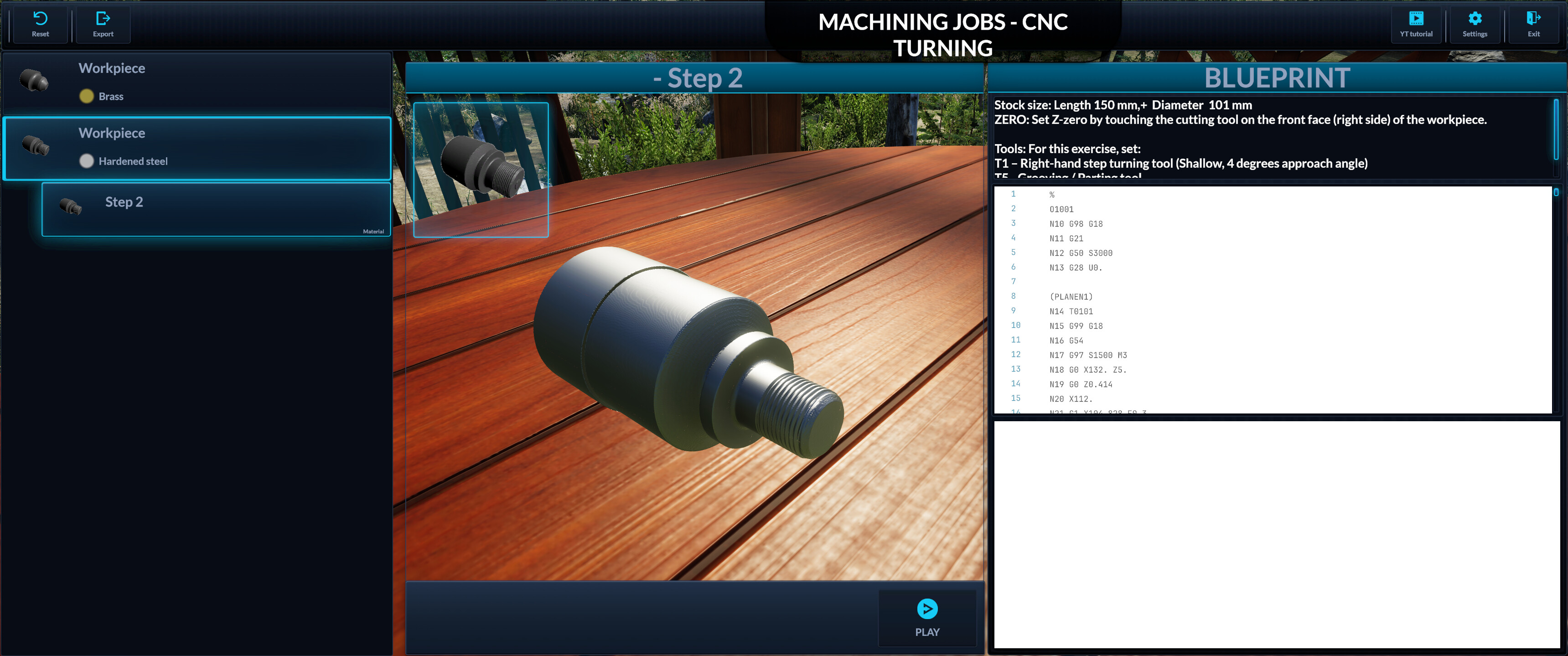Click code line 'N16 G54'
The width and height of the screenshot is (1568, 656).
click(x=1066, y=341)
